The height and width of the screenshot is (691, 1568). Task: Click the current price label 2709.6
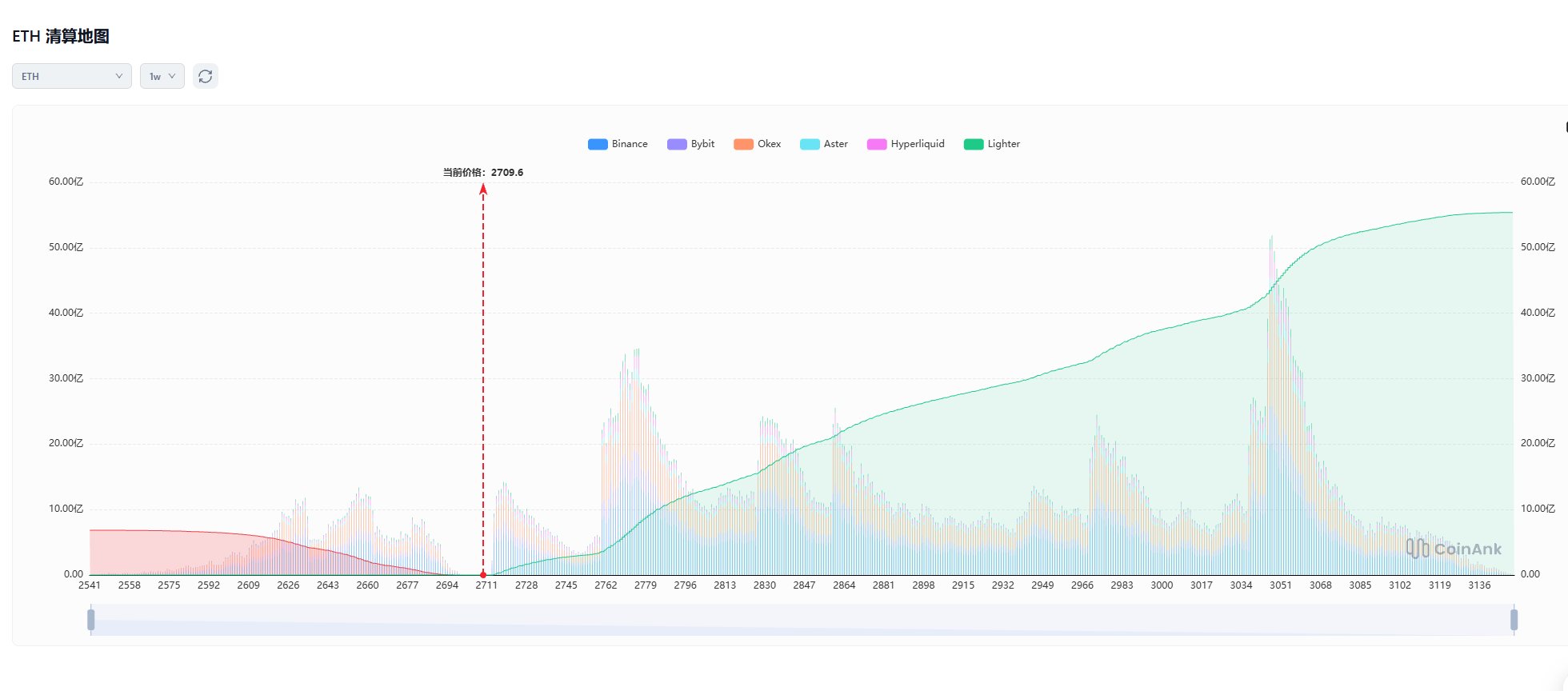(x=483, y=172)
